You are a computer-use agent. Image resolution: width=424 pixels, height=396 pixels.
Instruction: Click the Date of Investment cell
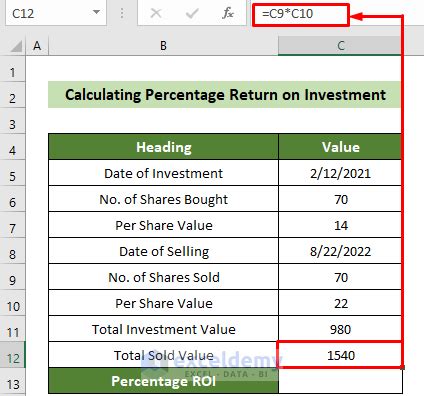click(x=163, y=173)
